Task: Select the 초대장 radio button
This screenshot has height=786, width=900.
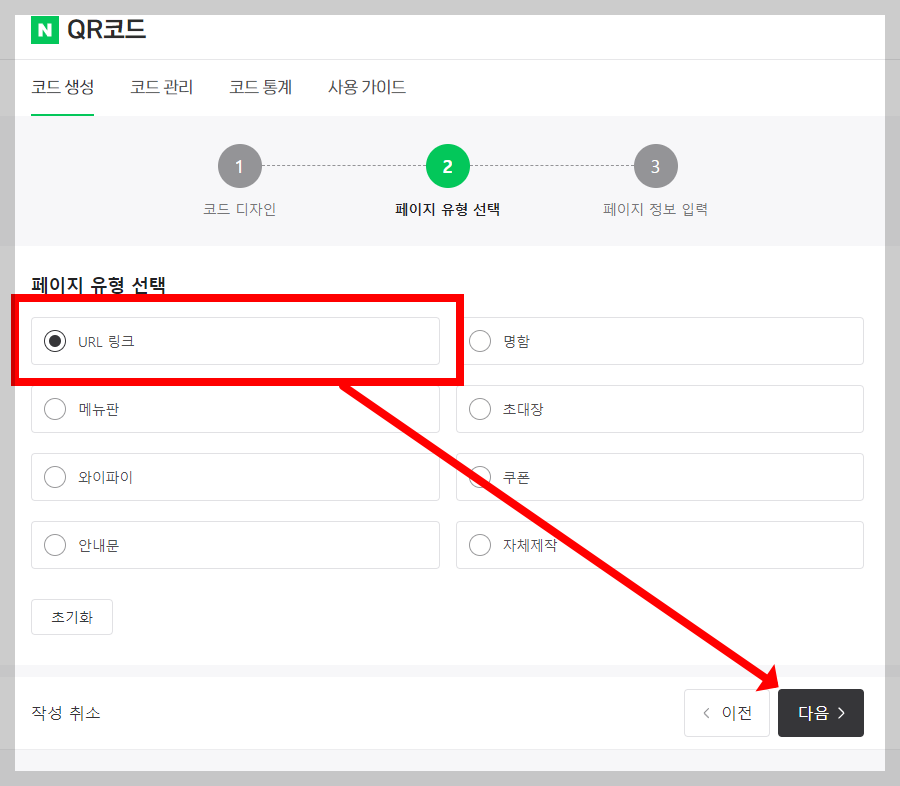Action: [480, 409]
